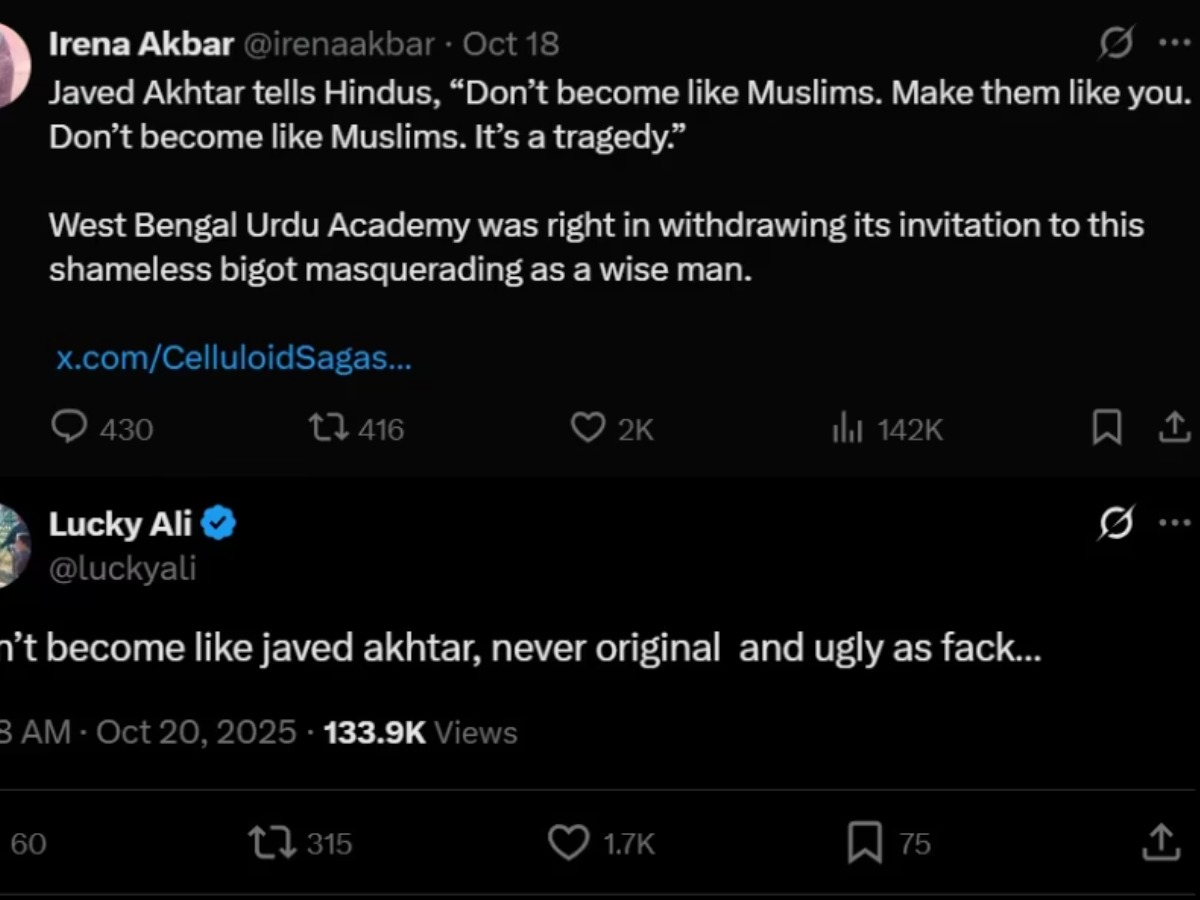The image size is (1200, 900).
Task: Bookmark Irena Akbar's tweet
Action: click(1107, 429)
